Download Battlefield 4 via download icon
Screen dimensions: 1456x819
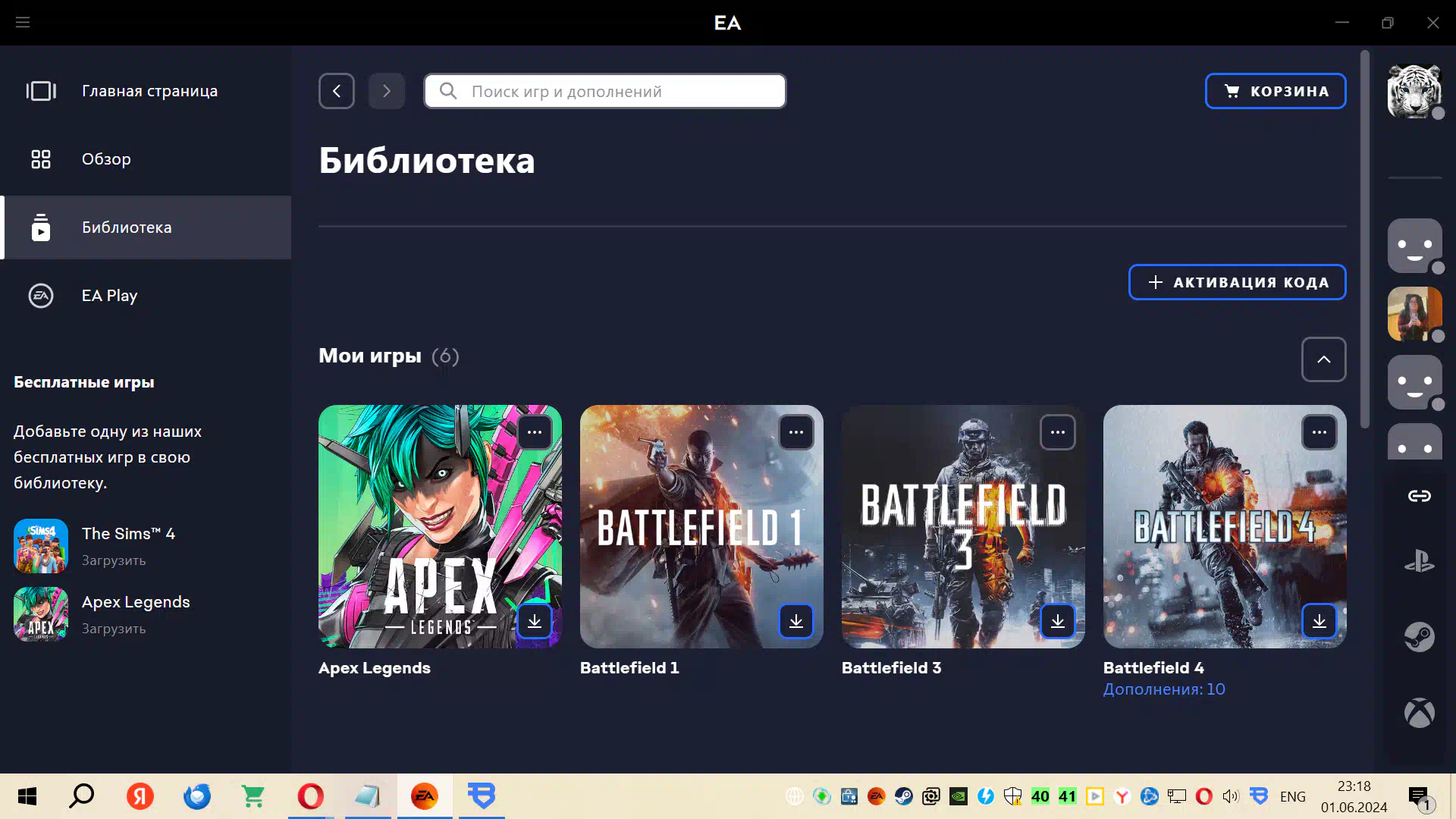(x=1319, y=621)
